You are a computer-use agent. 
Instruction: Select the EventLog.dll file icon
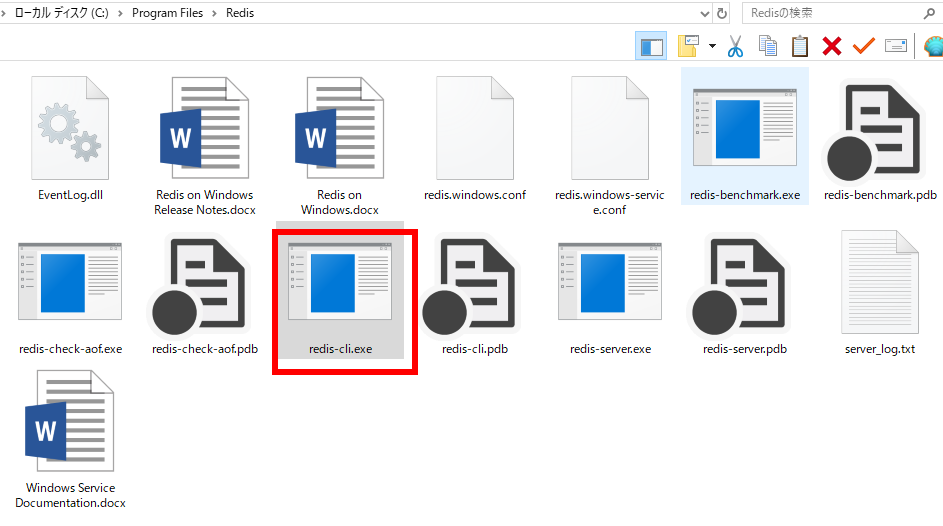tap(70, 128)
